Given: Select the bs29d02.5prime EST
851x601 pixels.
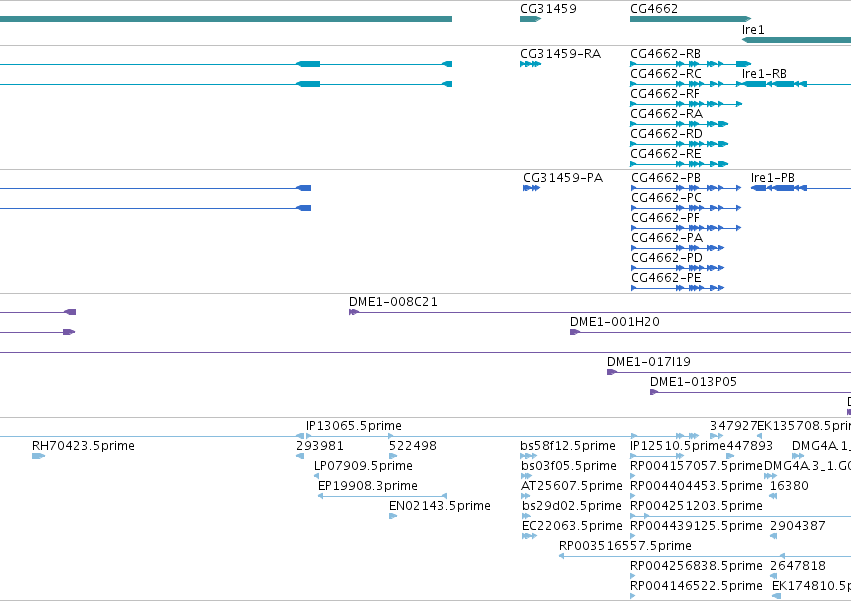Looking at the screenshot, I should (x=571, y=507).
